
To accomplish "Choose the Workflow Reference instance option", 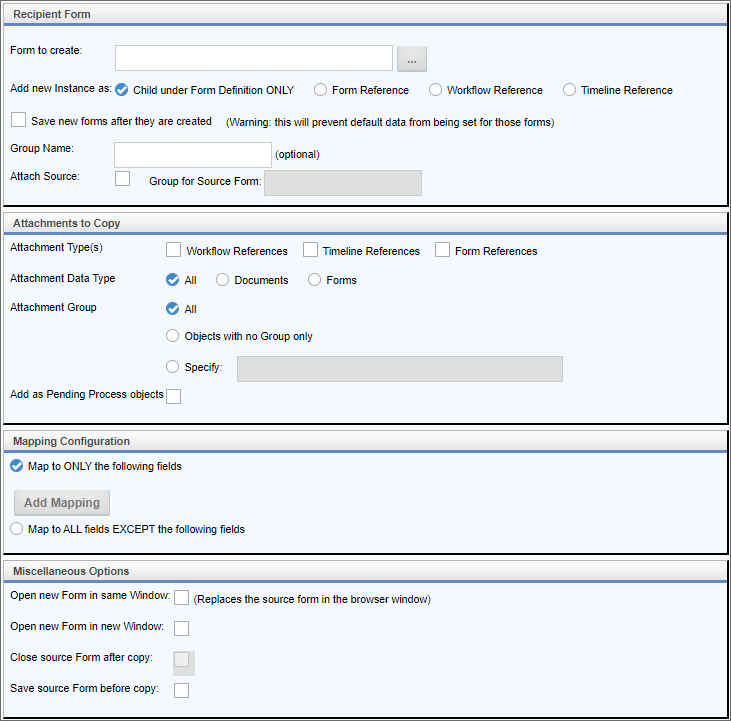I will tap(436, 90).
